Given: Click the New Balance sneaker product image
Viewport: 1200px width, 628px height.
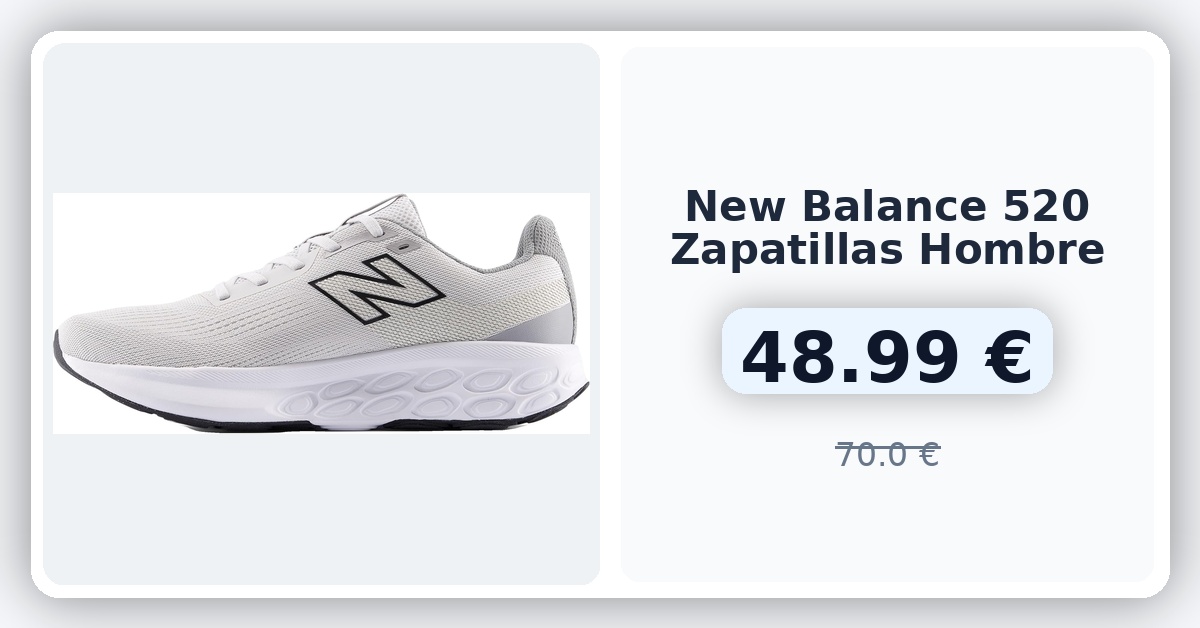Looking at the screenshot, I should pyautogui.click(x=321, y=313).
